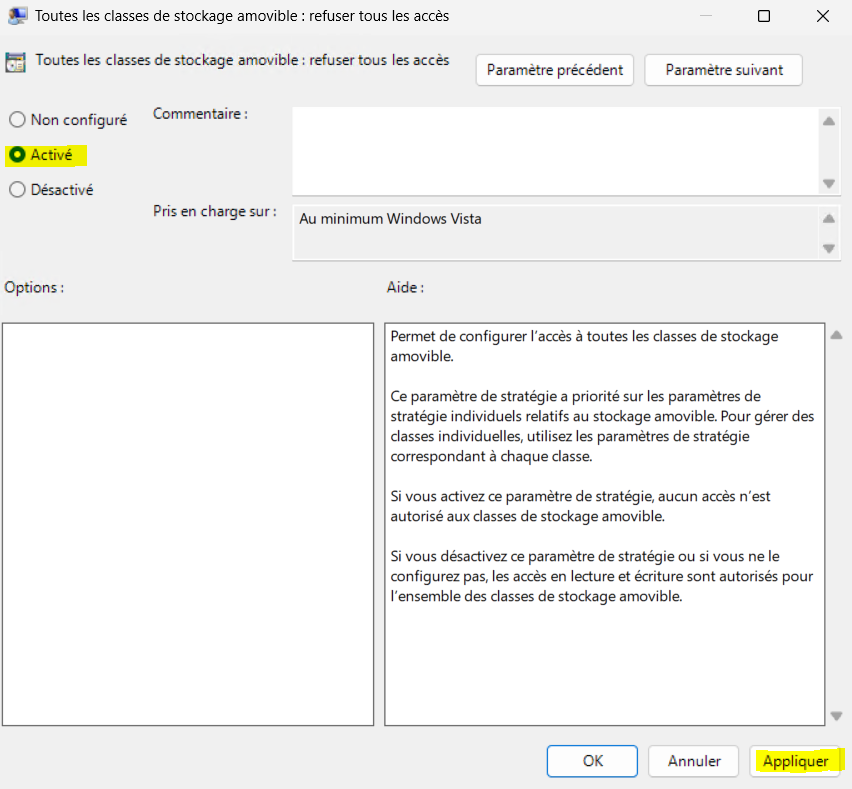Click the Commentaire box scroll up arrow
Image resolution: width=852 pixels, height=789 pixels.
click(x=828, y=121)
